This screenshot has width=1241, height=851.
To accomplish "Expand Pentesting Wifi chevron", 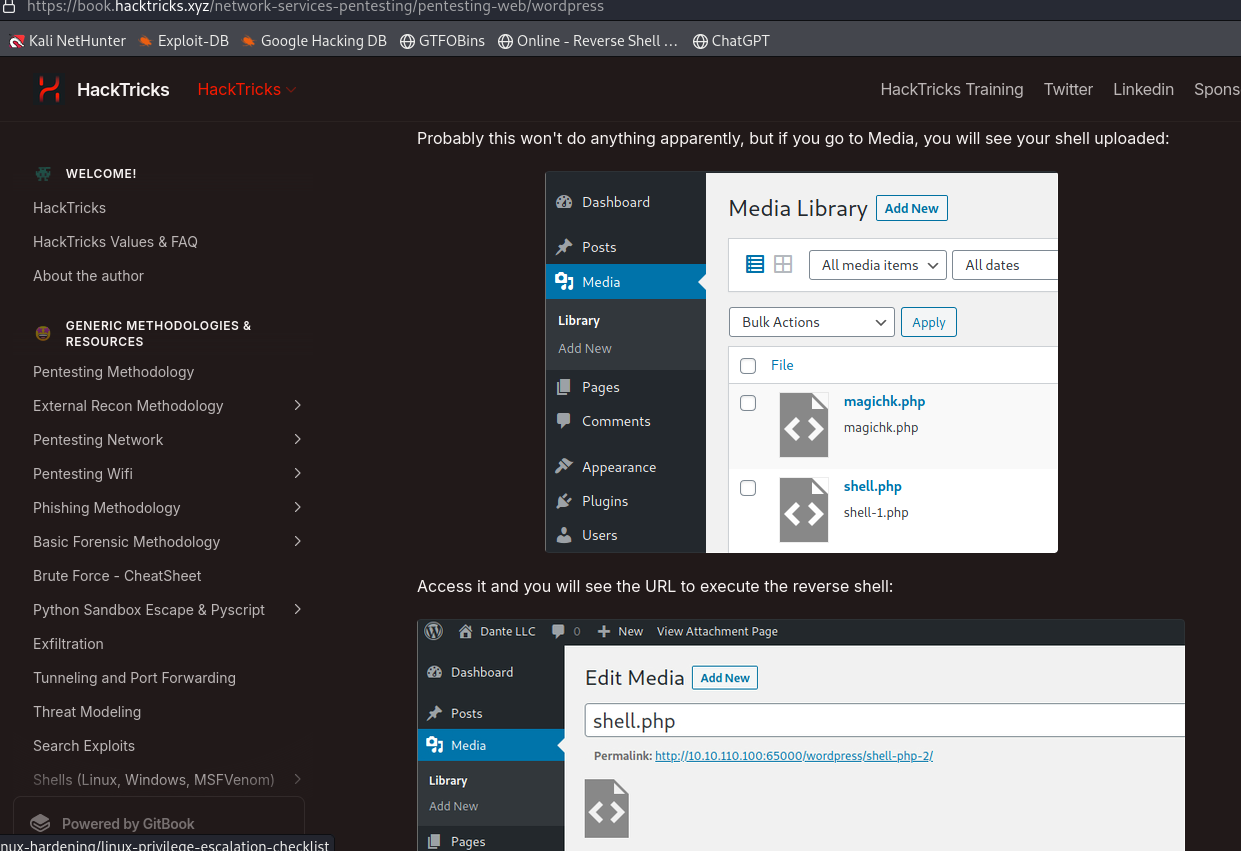I will point(298,473).
